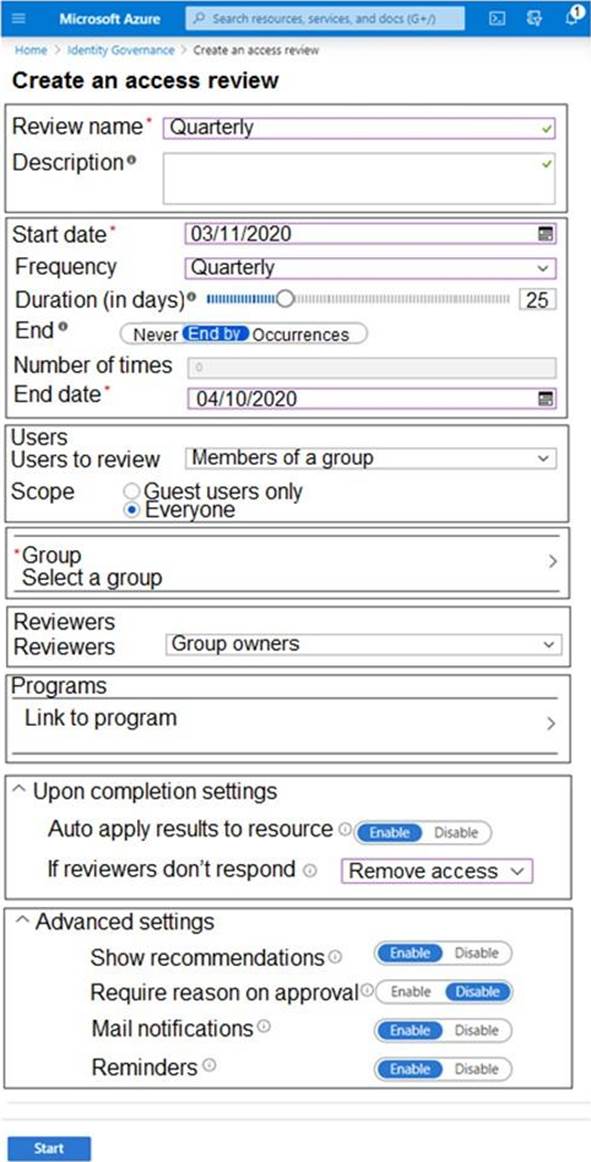591x1162 pixels.
Task: Open the notifications bell
Action: pos(573,17)
